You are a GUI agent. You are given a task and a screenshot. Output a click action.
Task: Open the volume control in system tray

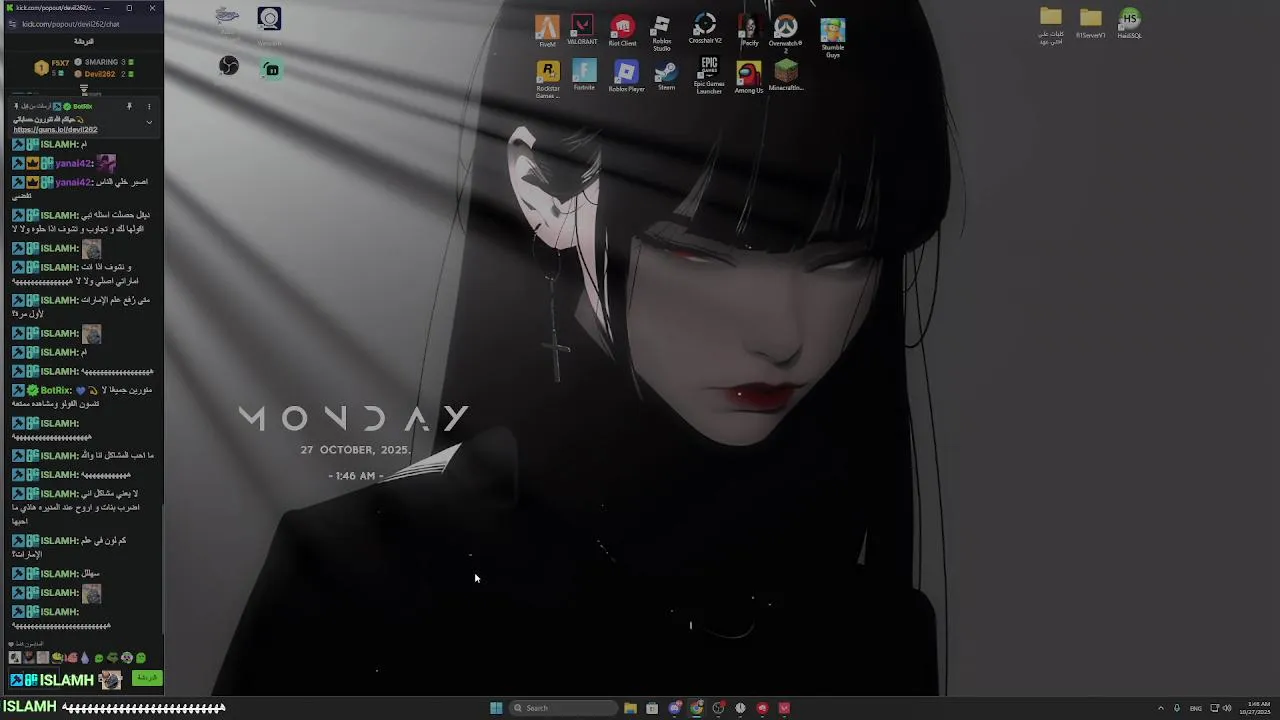click(1227, 708)
